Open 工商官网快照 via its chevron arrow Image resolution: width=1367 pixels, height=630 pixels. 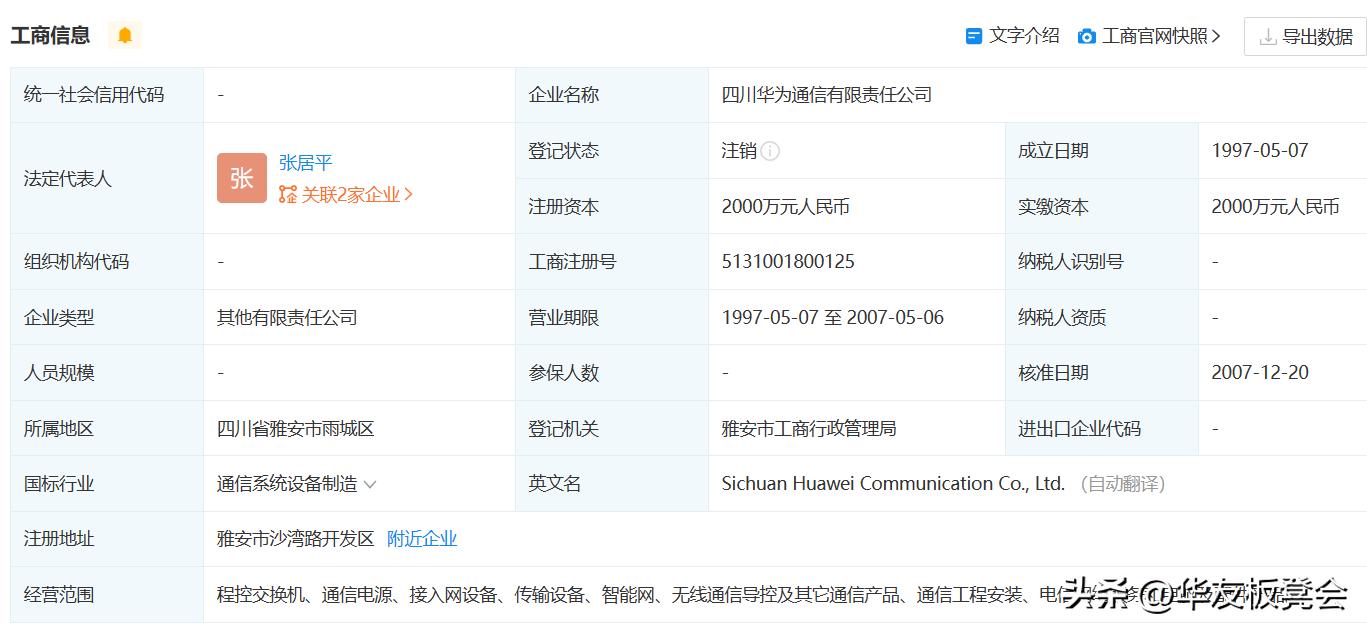(1214, 34)
